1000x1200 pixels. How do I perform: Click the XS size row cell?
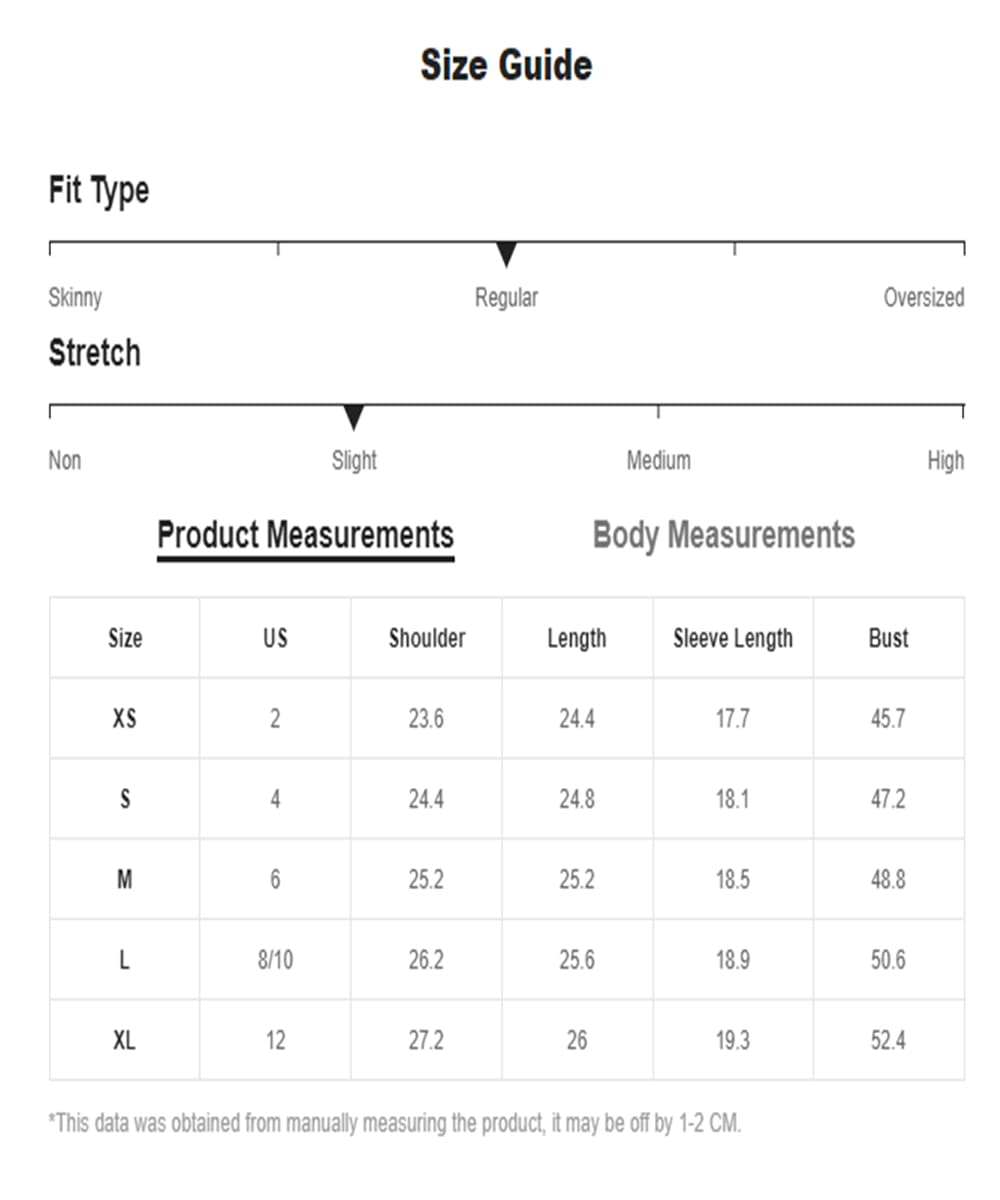coord(125,718)
